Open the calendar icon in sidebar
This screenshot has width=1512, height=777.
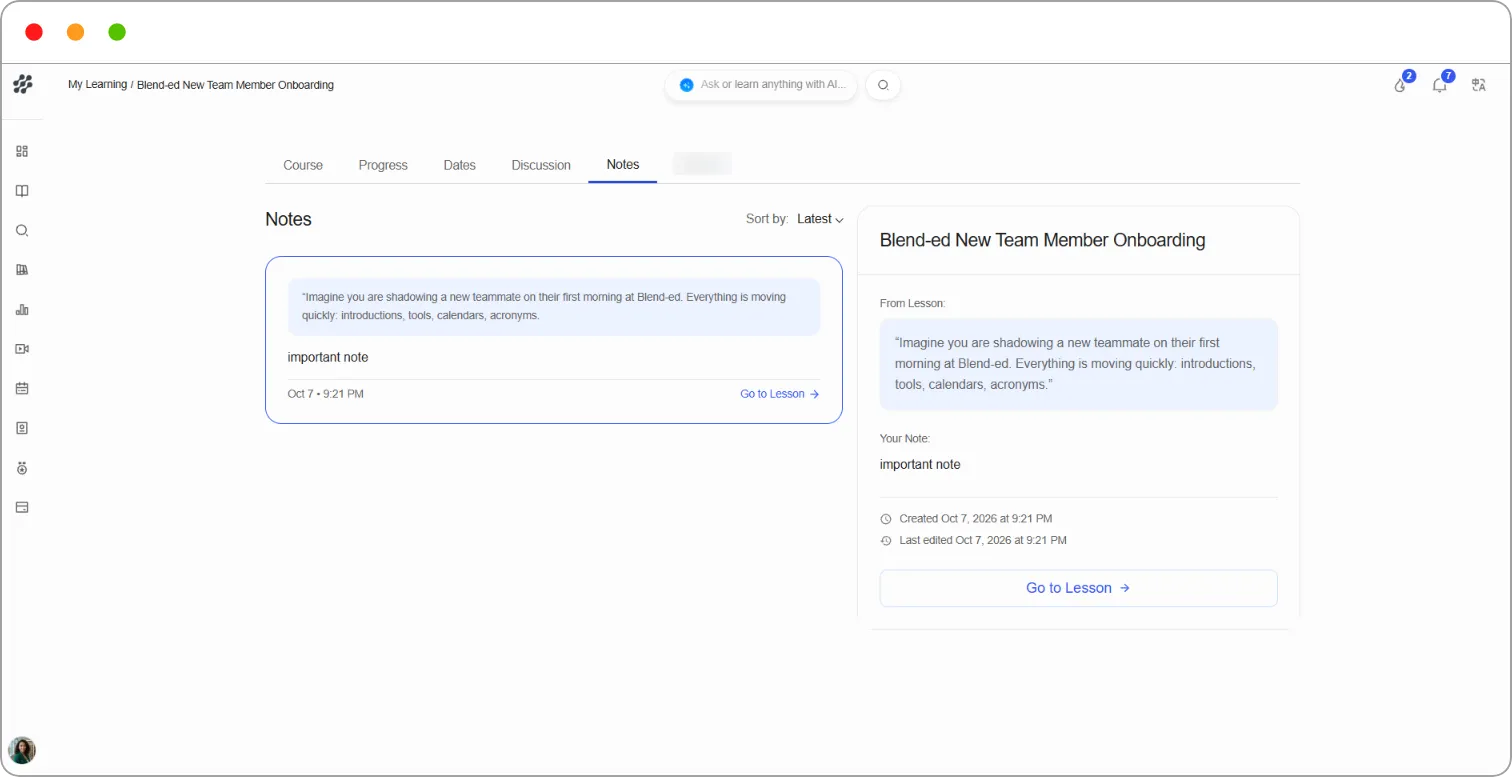point(22,388)
